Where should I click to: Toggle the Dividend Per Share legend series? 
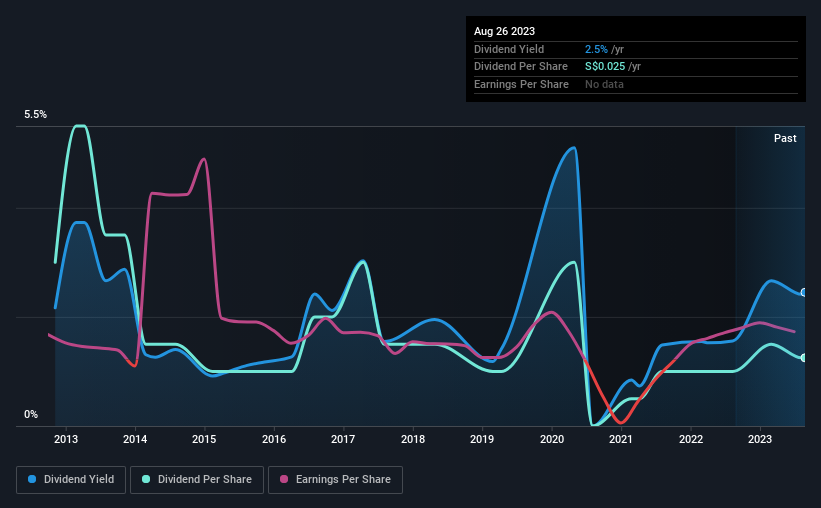pyautogui.click(x=203, y=480)
